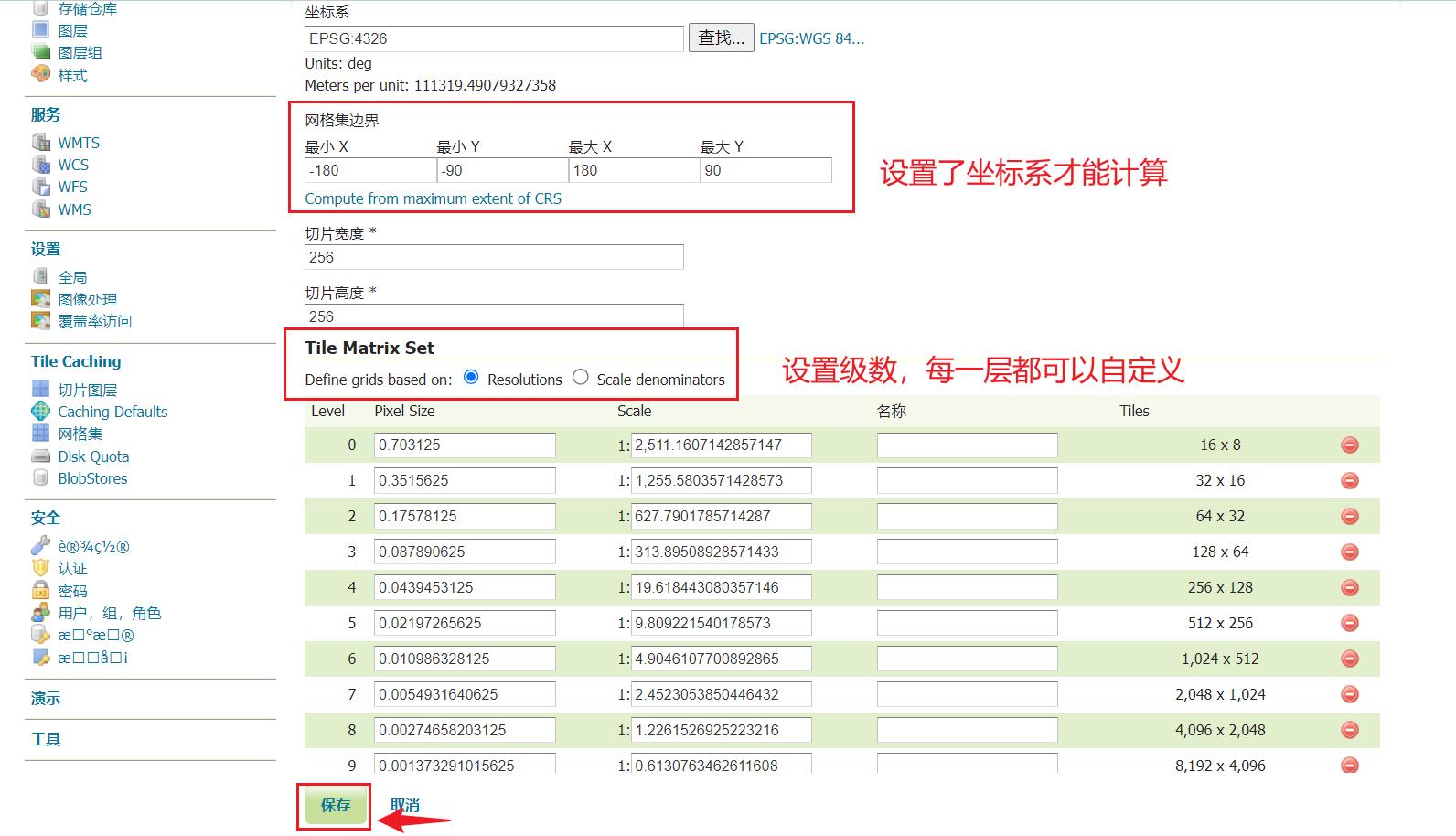Open the 认证 authentication shield icon
Image resolution: width=1456 pixels, height=836 pixels.
(x=40, y=568)
